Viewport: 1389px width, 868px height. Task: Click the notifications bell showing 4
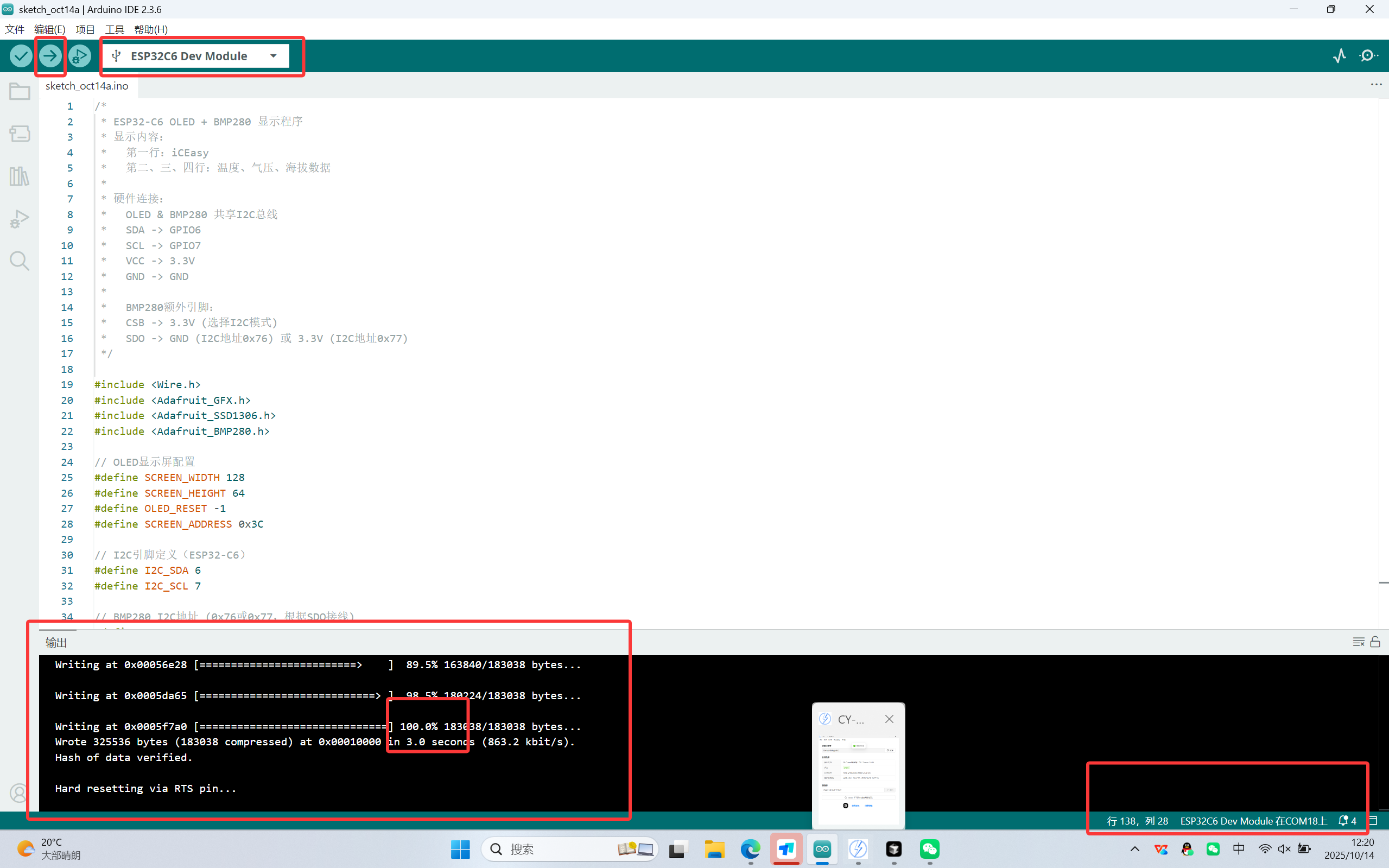coord(1347,821)
